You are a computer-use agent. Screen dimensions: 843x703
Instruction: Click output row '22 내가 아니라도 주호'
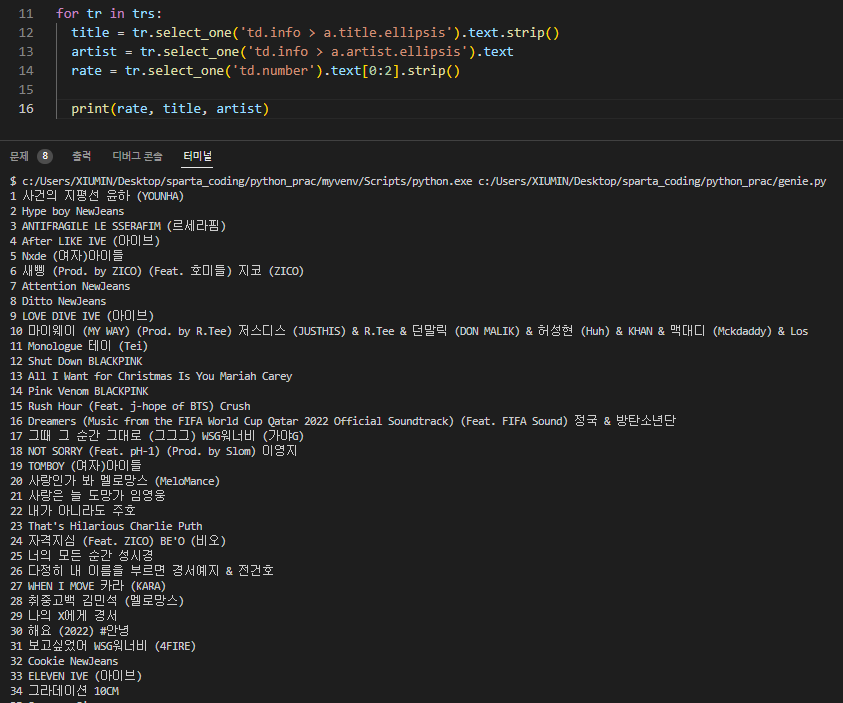pyautogui.click(x=73, y=511)
